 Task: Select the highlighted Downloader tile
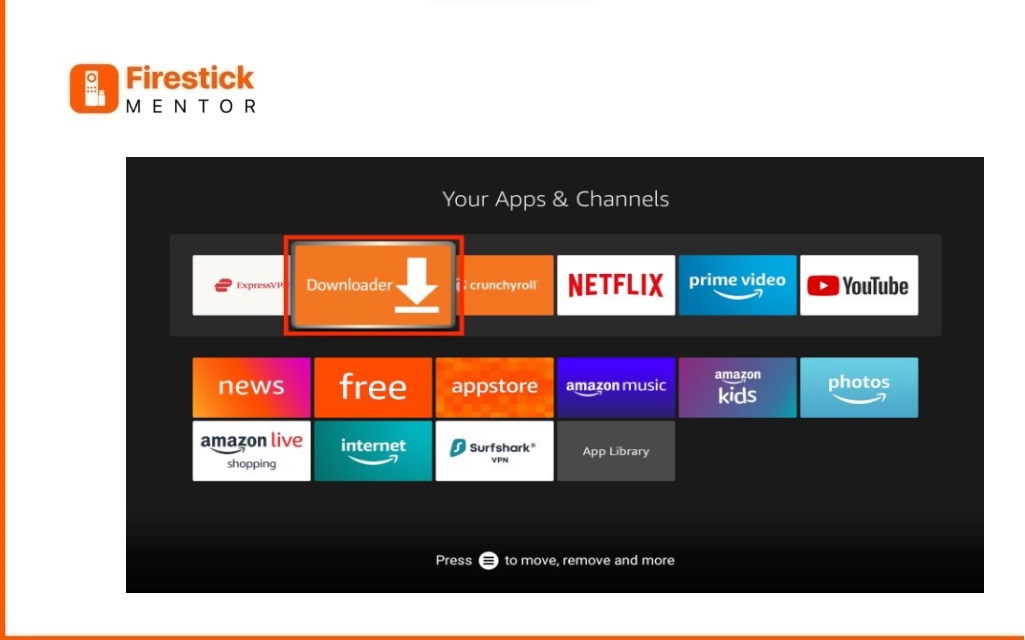pyautogui.click(x=371, y=285)
